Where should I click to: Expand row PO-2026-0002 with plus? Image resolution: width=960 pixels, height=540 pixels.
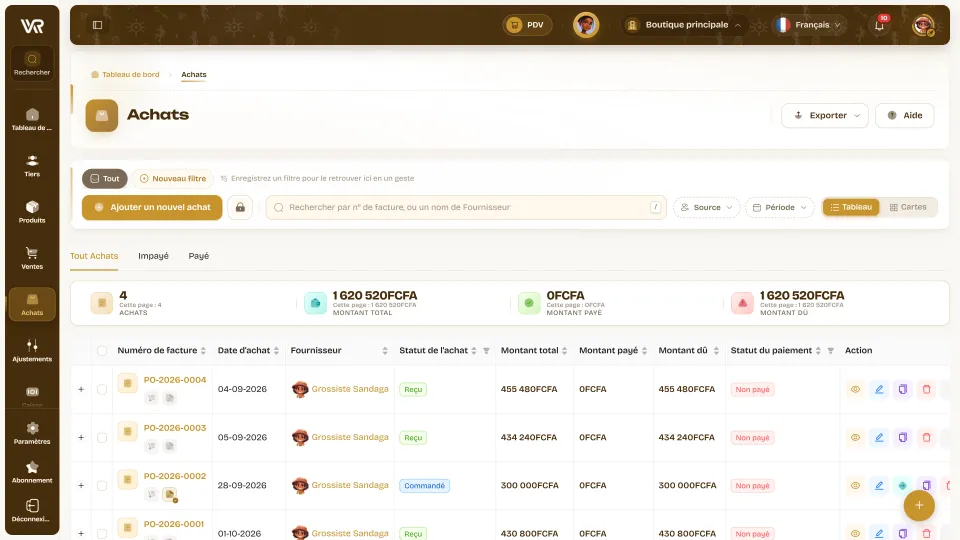point(81,486)
